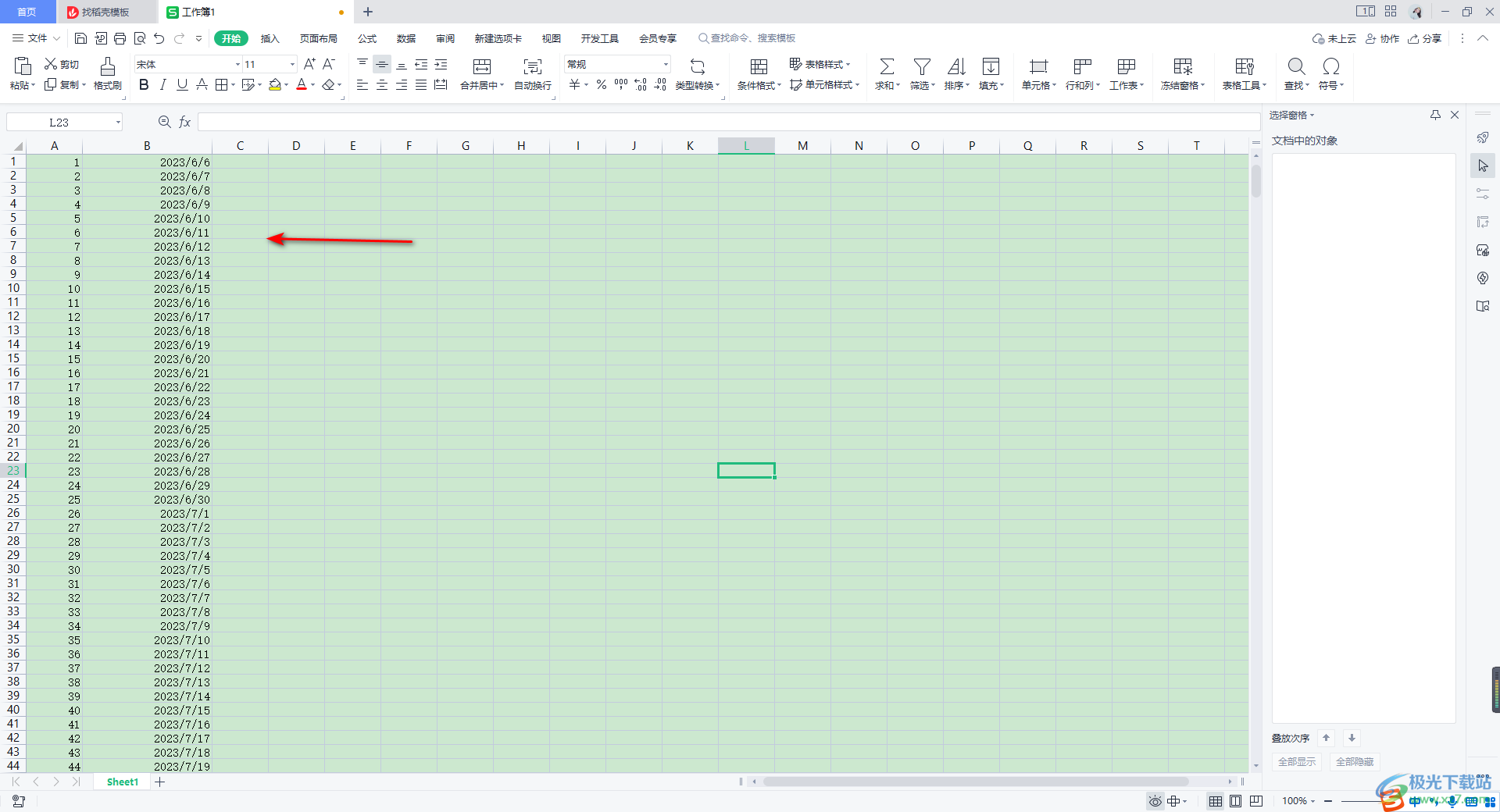
Task: Switch to the 数据 ribbon tab
Action: coord(406,38)
